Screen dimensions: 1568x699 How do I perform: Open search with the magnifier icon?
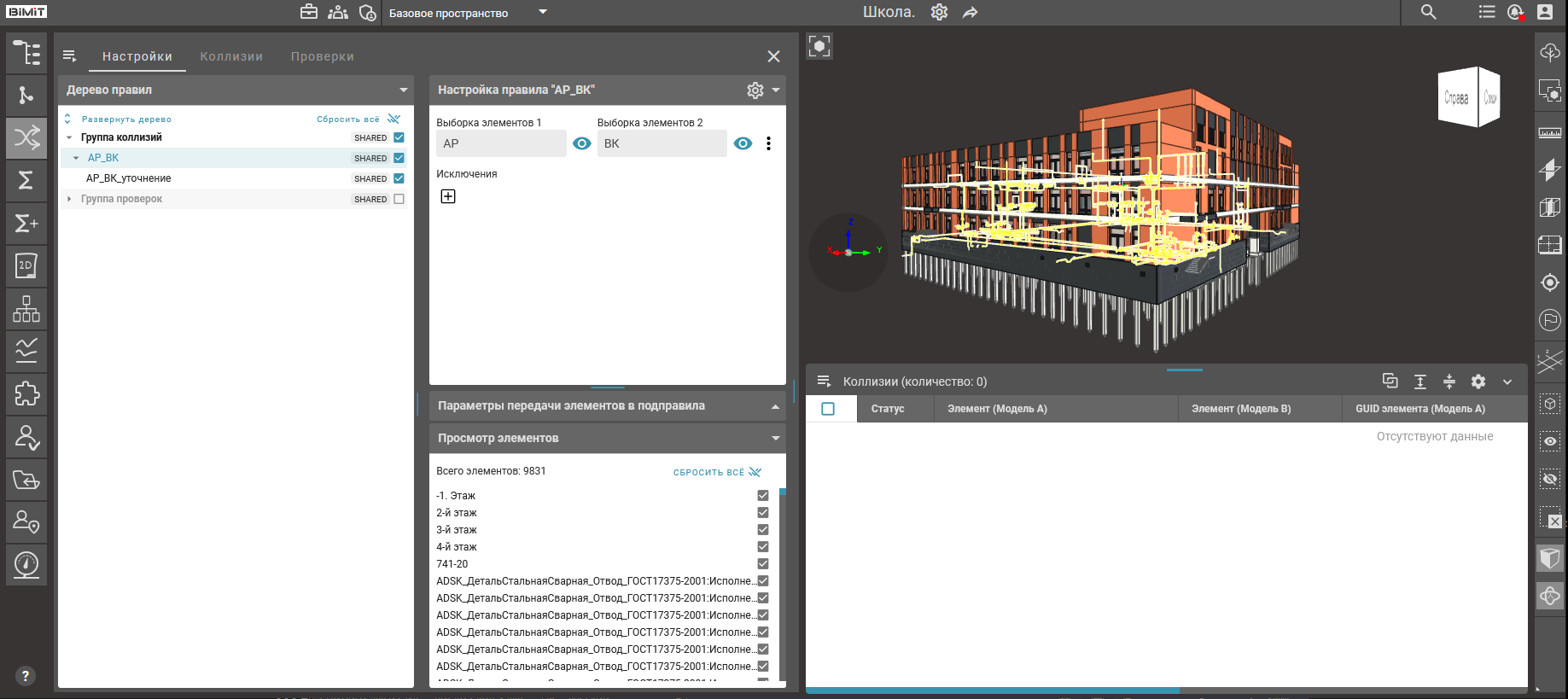tap(1428, 12)
